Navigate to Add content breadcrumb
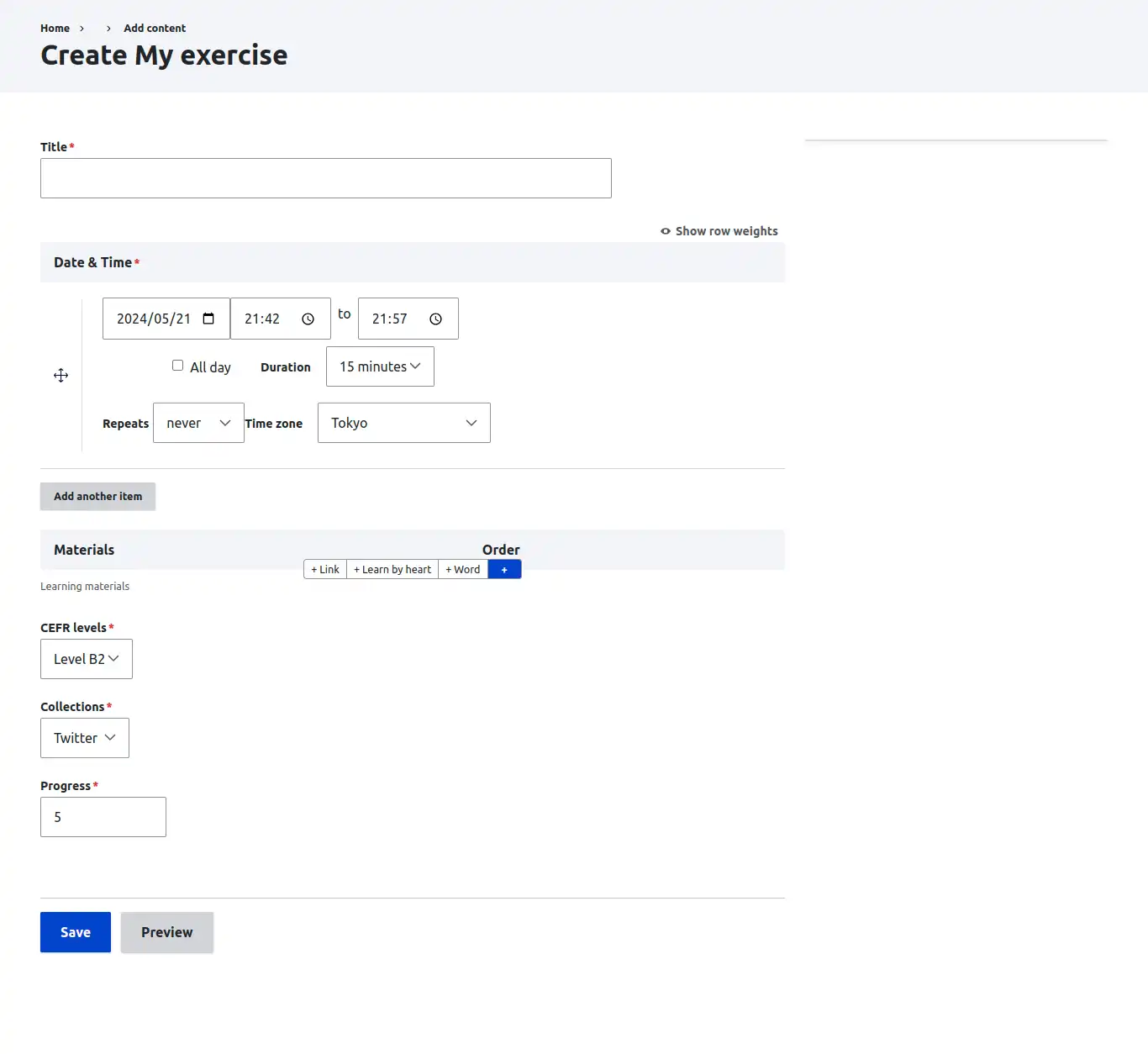This screenshot has height=1054, width=1148. coord(155,28)
